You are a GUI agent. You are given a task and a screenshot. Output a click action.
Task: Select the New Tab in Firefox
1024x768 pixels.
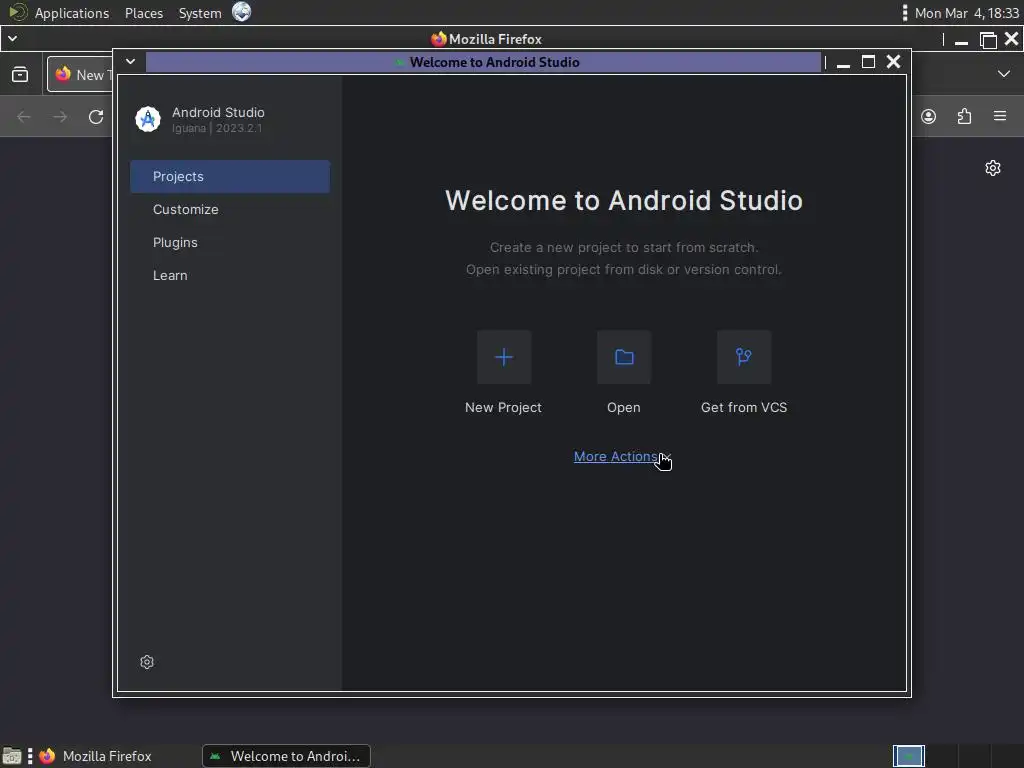click(x=81, y=74)
